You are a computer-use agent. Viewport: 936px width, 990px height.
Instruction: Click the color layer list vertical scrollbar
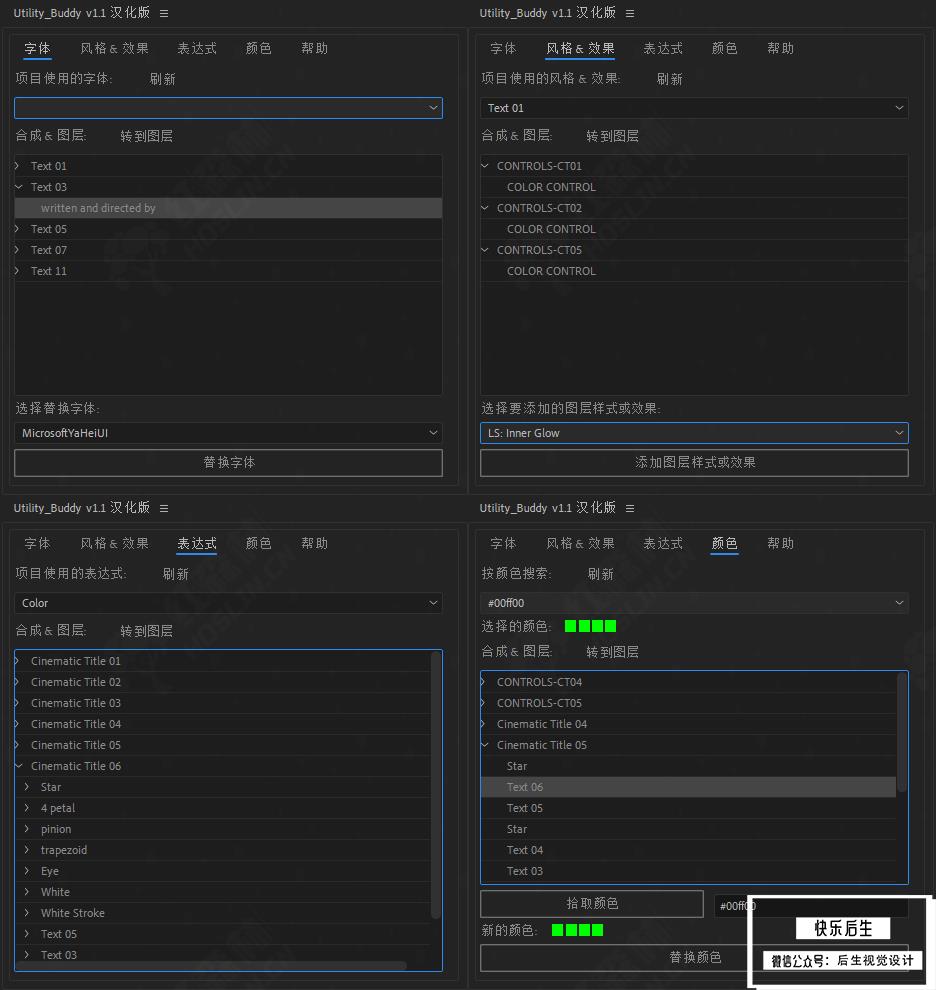(902, 732)
